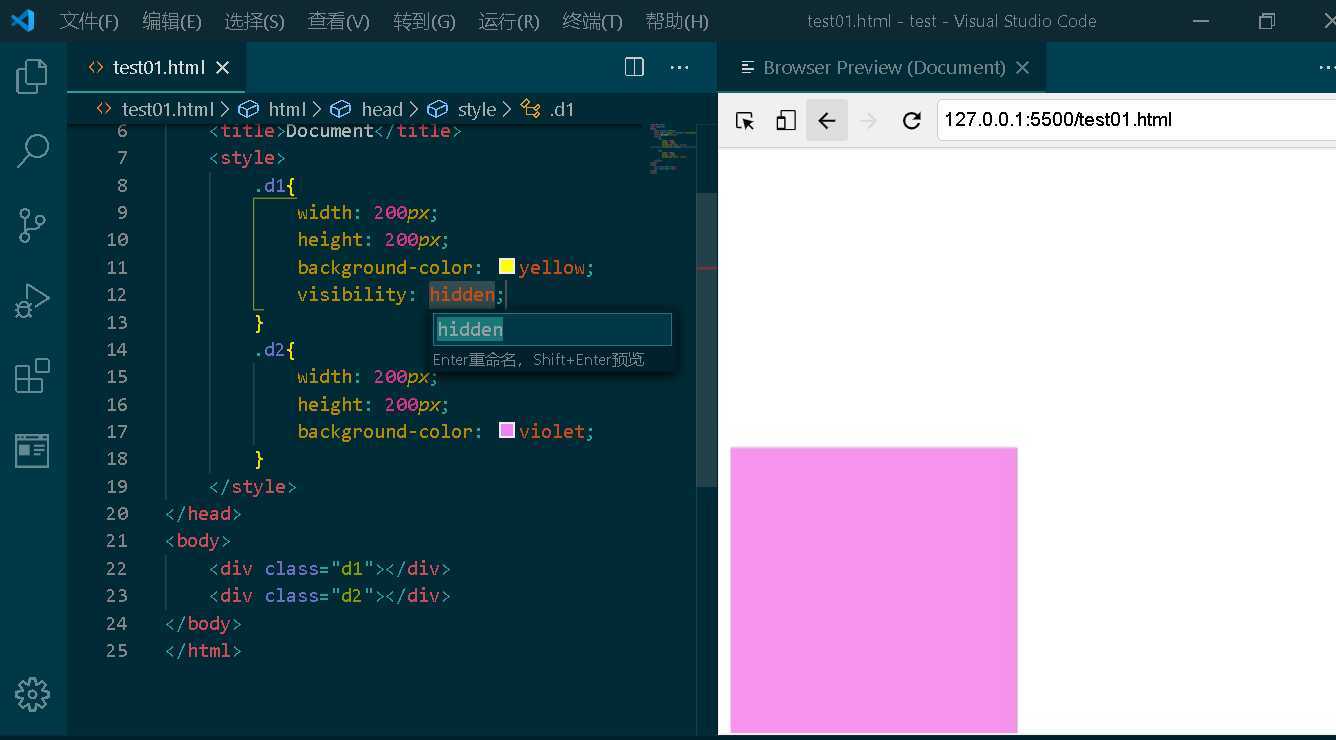Minimize the Visual Studio Code window
1336x740 pixels.
click(1201, 21)
